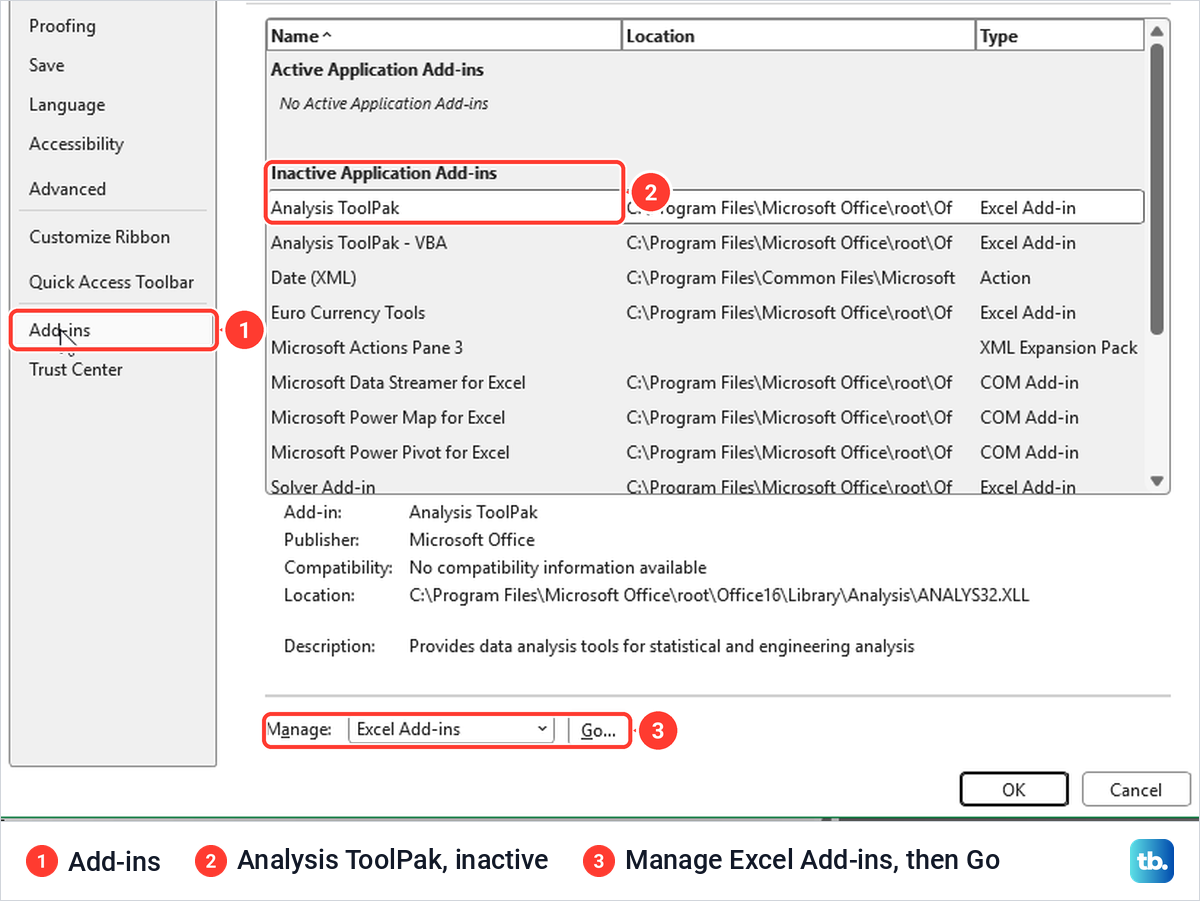Select the Solver Add-in row
This screenshot has height=901, width=1200.
point(704,486)
